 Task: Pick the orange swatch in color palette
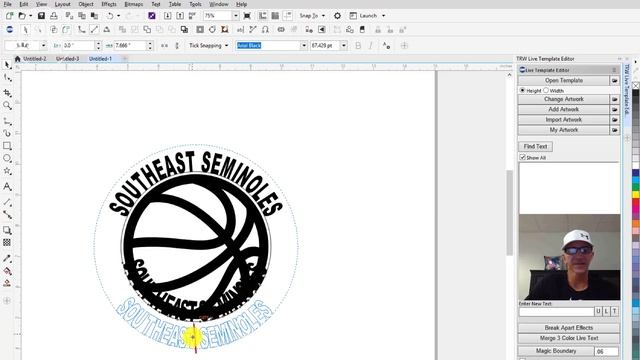(636, 223)
